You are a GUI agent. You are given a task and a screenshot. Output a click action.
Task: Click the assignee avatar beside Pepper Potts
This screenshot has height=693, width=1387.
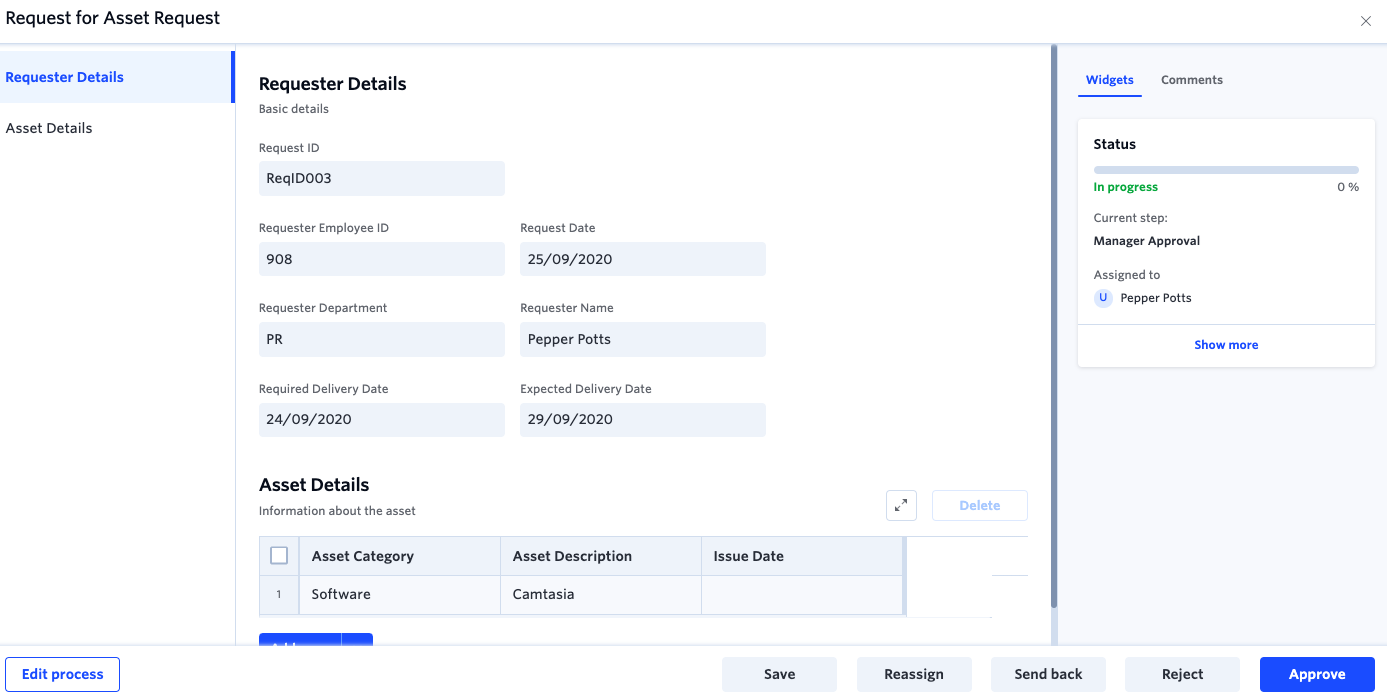click(x=1103, y=298)
